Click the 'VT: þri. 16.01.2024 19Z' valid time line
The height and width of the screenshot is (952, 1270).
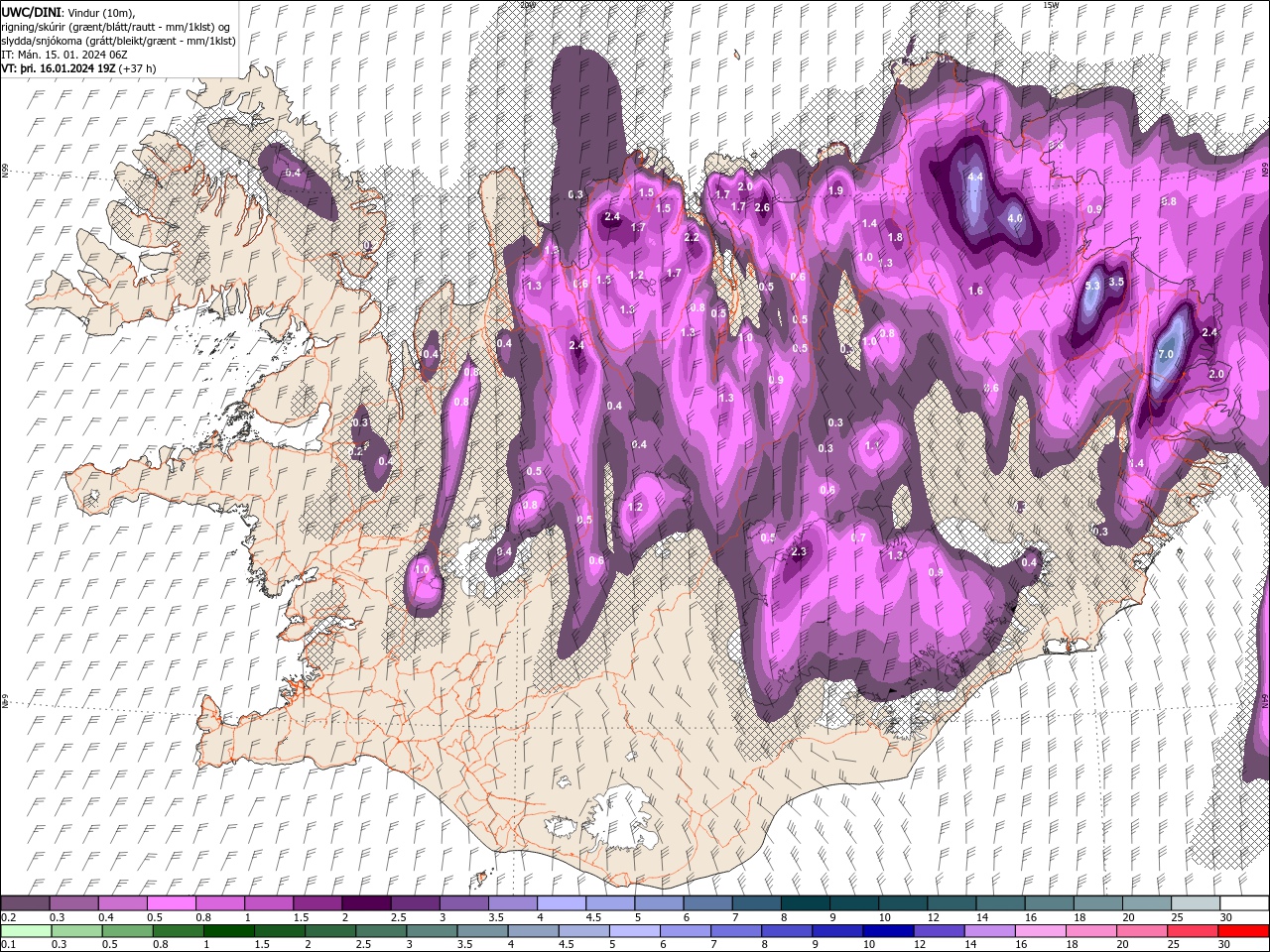pos(59,68)
